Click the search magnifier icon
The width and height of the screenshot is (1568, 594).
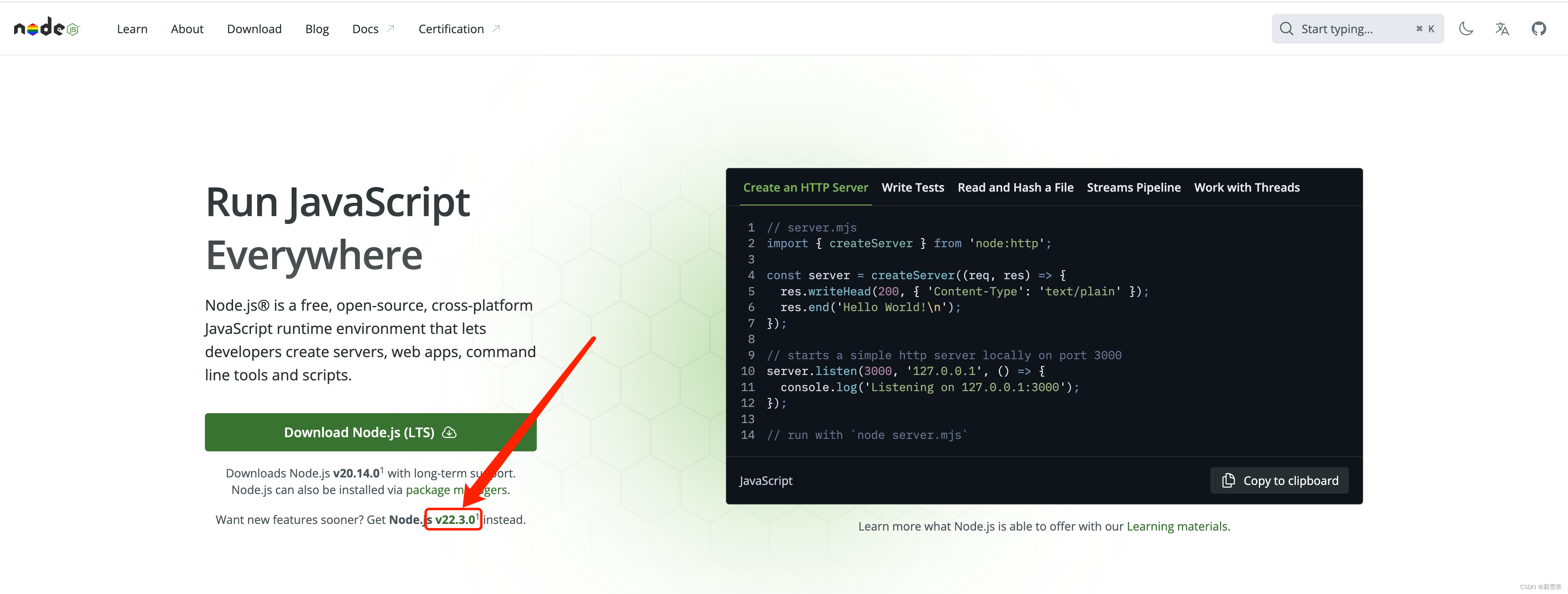(x=1286, y=29)
